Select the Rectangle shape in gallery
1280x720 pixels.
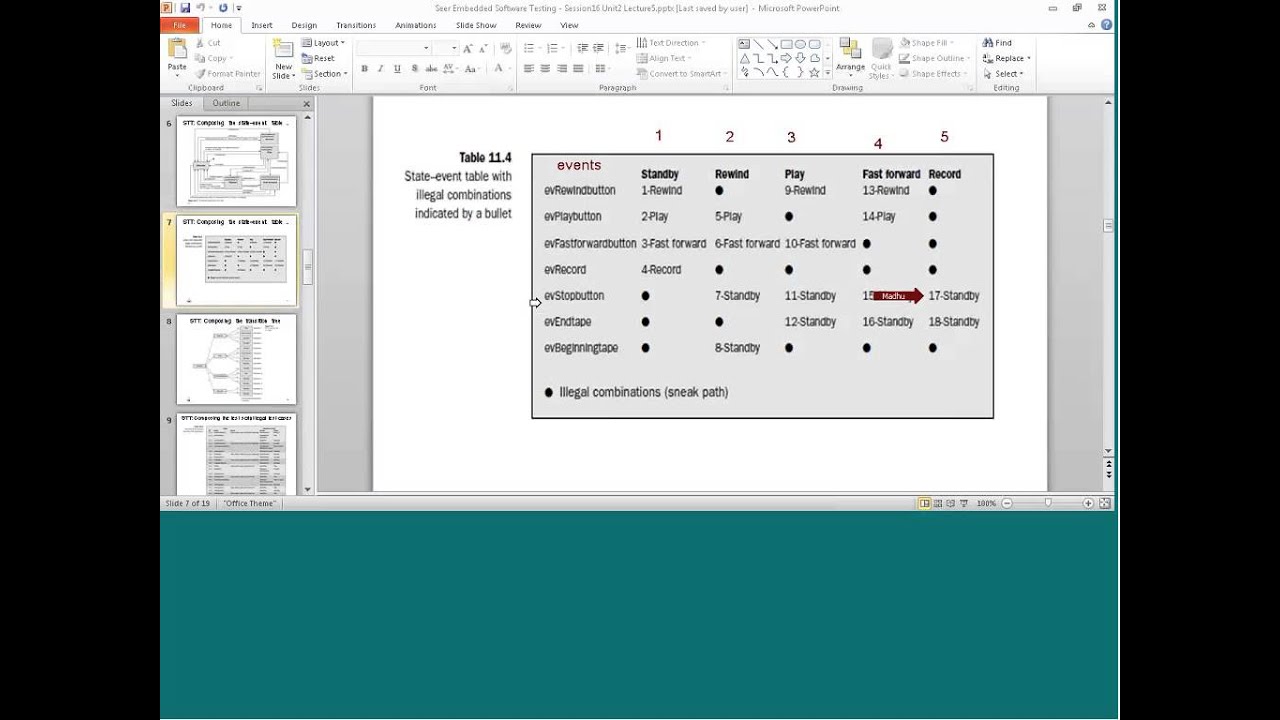pyautogui.click(x=787, y=44)
